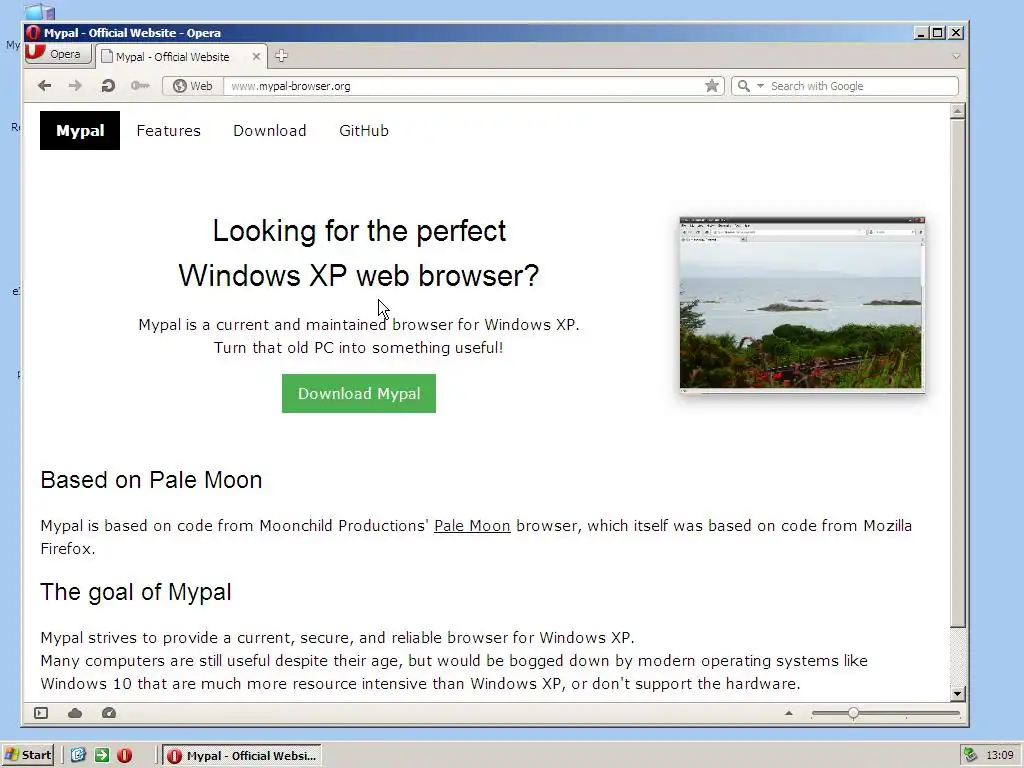This screenshot has height=768, width=1024.
Task: Click the 'The goal of Mypal' heading
Action: point(136,592)
